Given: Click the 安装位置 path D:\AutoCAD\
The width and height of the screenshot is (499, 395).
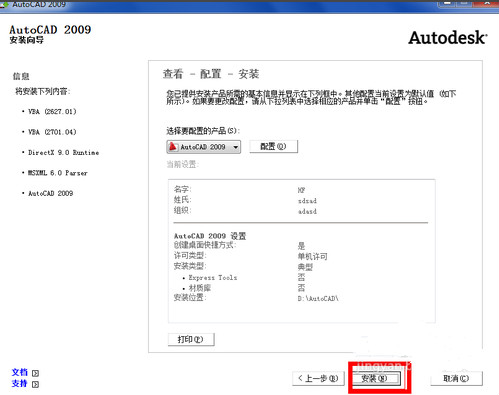Looking at the screenshot, I should pos(318,298).
